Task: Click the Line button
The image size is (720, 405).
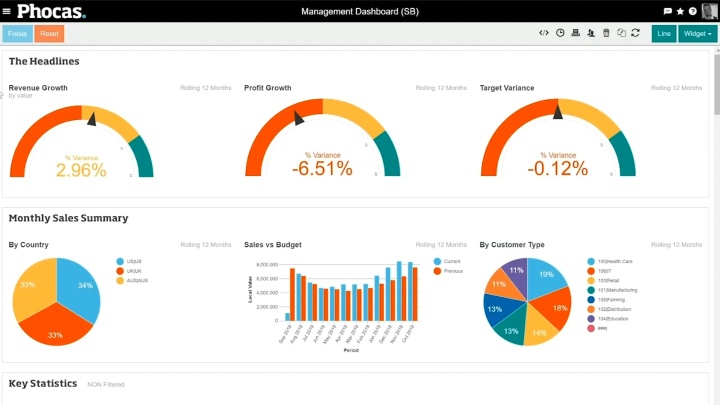Action: click(x=664, y=34)
